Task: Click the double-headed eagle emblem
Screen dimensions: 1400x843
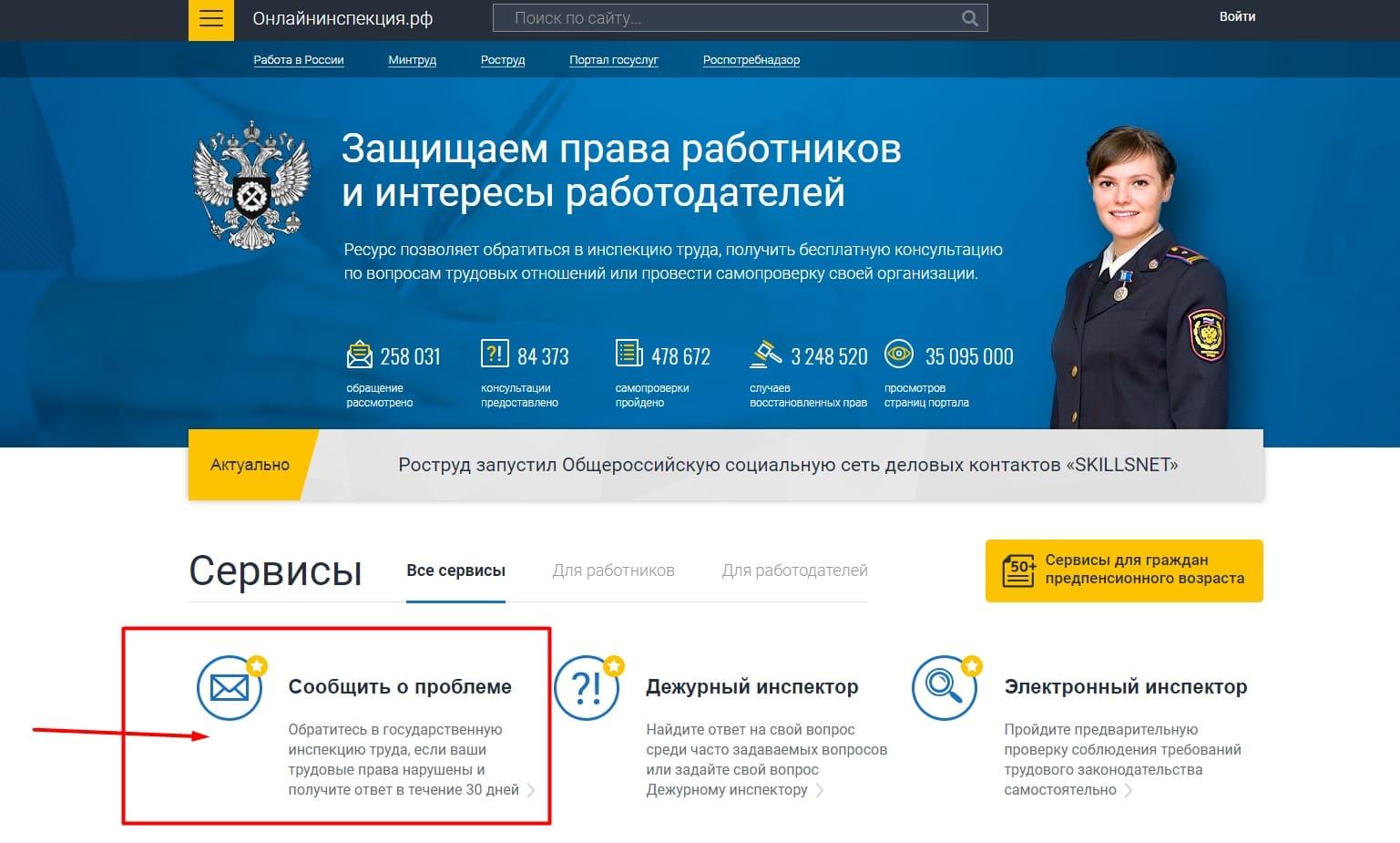Action: point(252,185)
